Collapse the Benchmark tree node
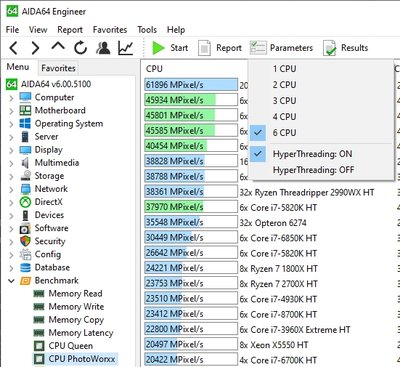Viewport: 400px width, 367px height. [x=11, y=281]
